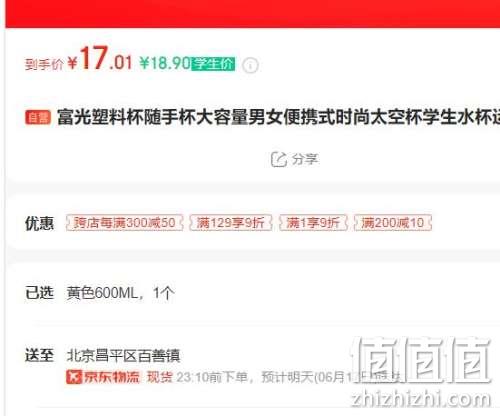
Task: Open the 跨店每满300减50 coupon
Action: click(x=125, y=222)
